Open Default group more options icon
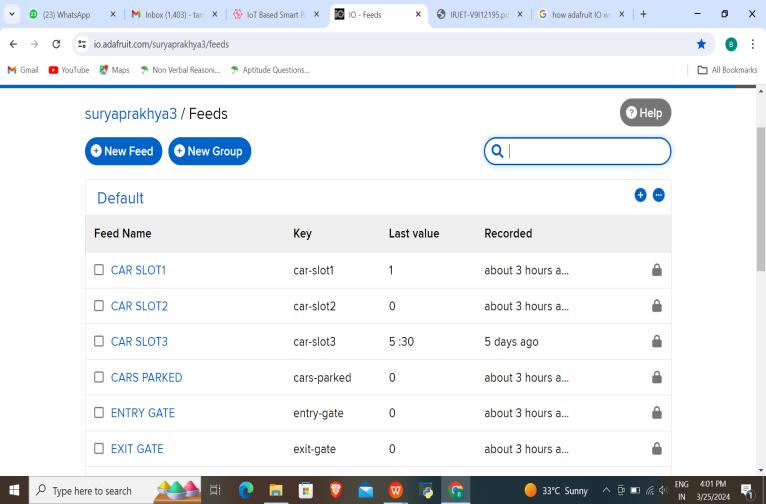The width and height of the screenshot is (766, 504). (x=659, y=195)
